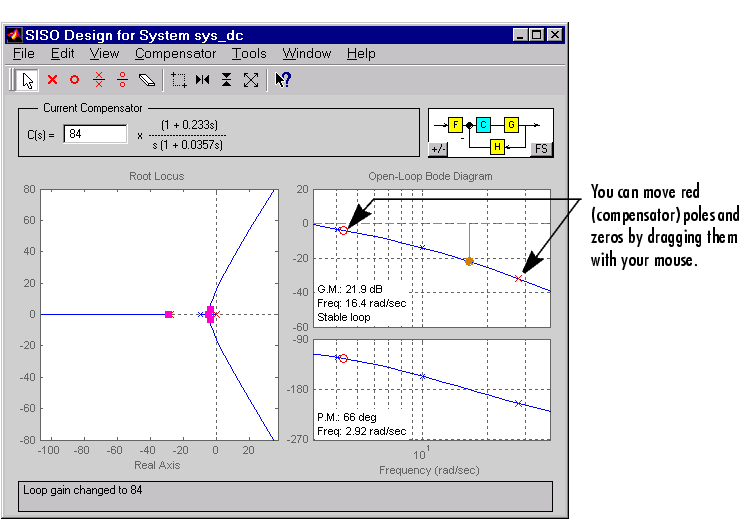Select the eraser delete pole/zero tool
Image resolution: width=750 pixels, height=521 pixels.
tap(147, 79)
